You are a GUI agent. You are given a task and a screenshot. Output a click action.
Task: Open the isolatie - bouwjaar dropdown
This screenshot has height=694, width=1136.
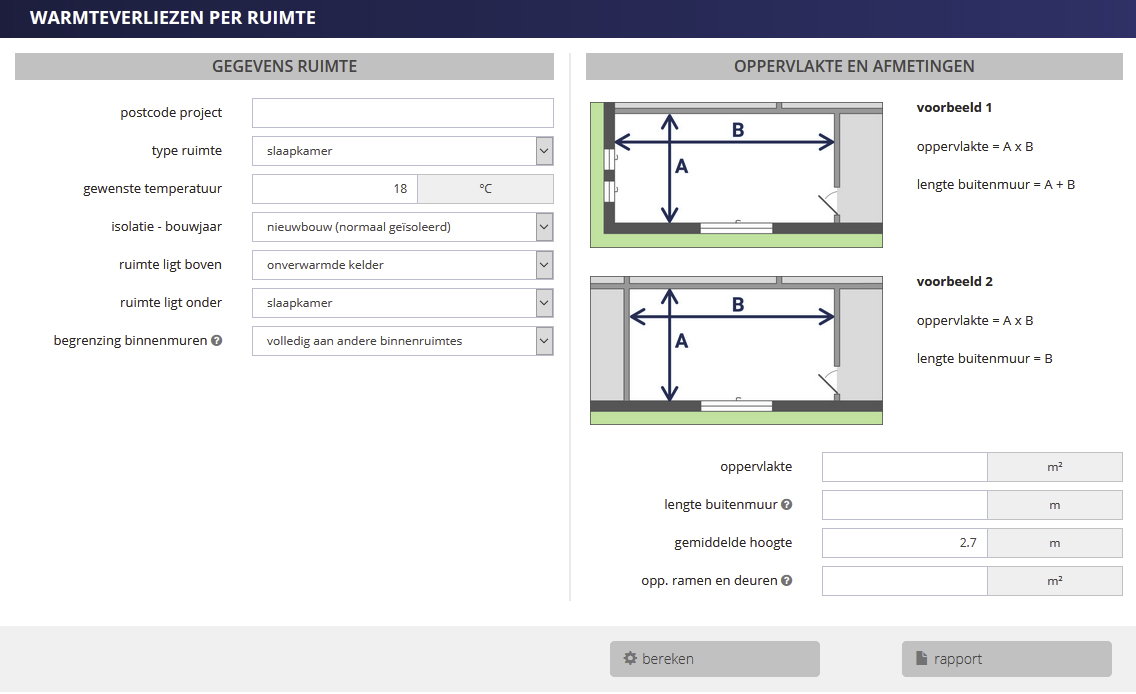click(403, 227)
